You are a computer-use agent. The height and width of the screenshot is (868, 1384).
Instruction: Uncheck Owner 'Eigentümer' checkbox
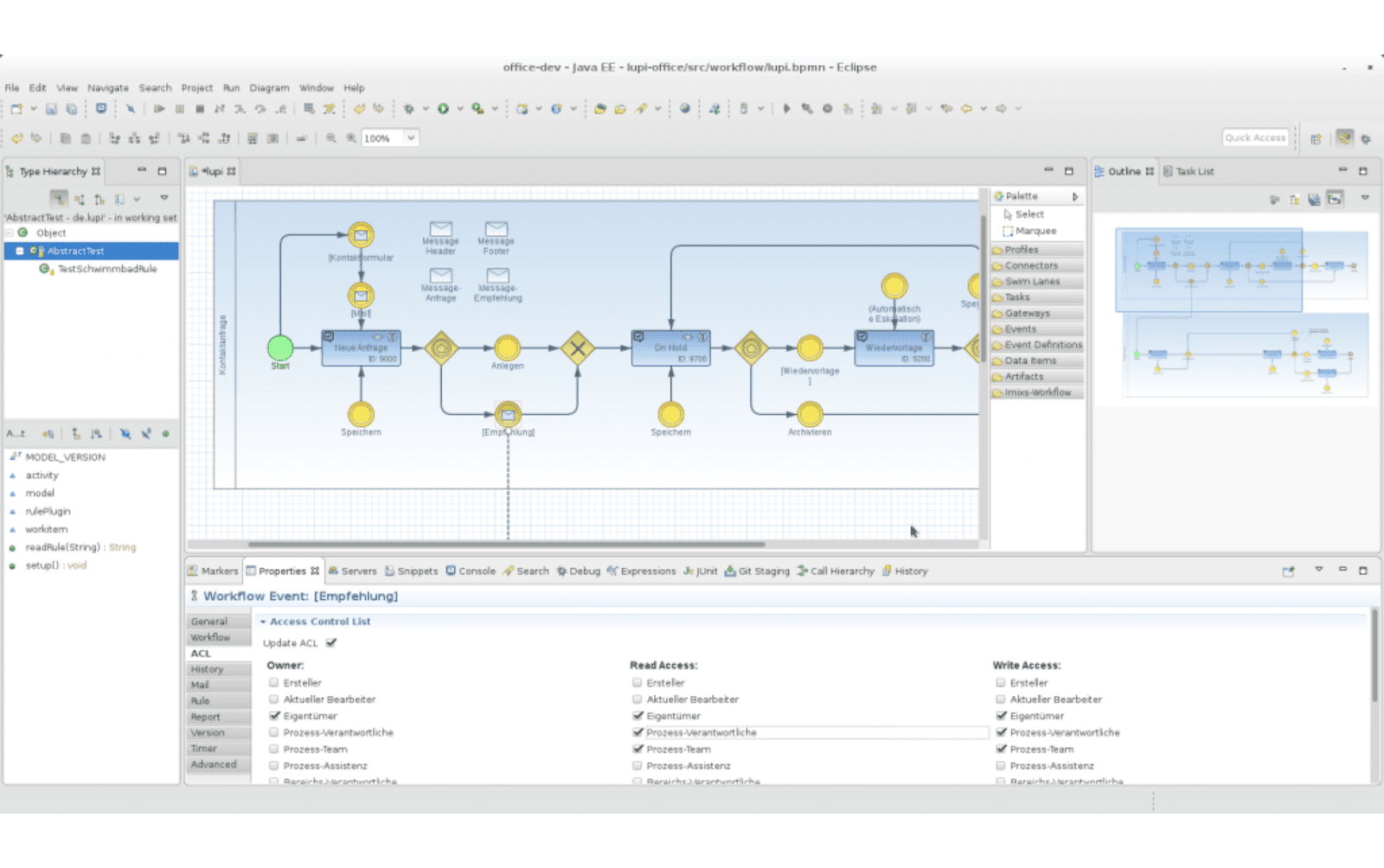[x=274, y=716]
